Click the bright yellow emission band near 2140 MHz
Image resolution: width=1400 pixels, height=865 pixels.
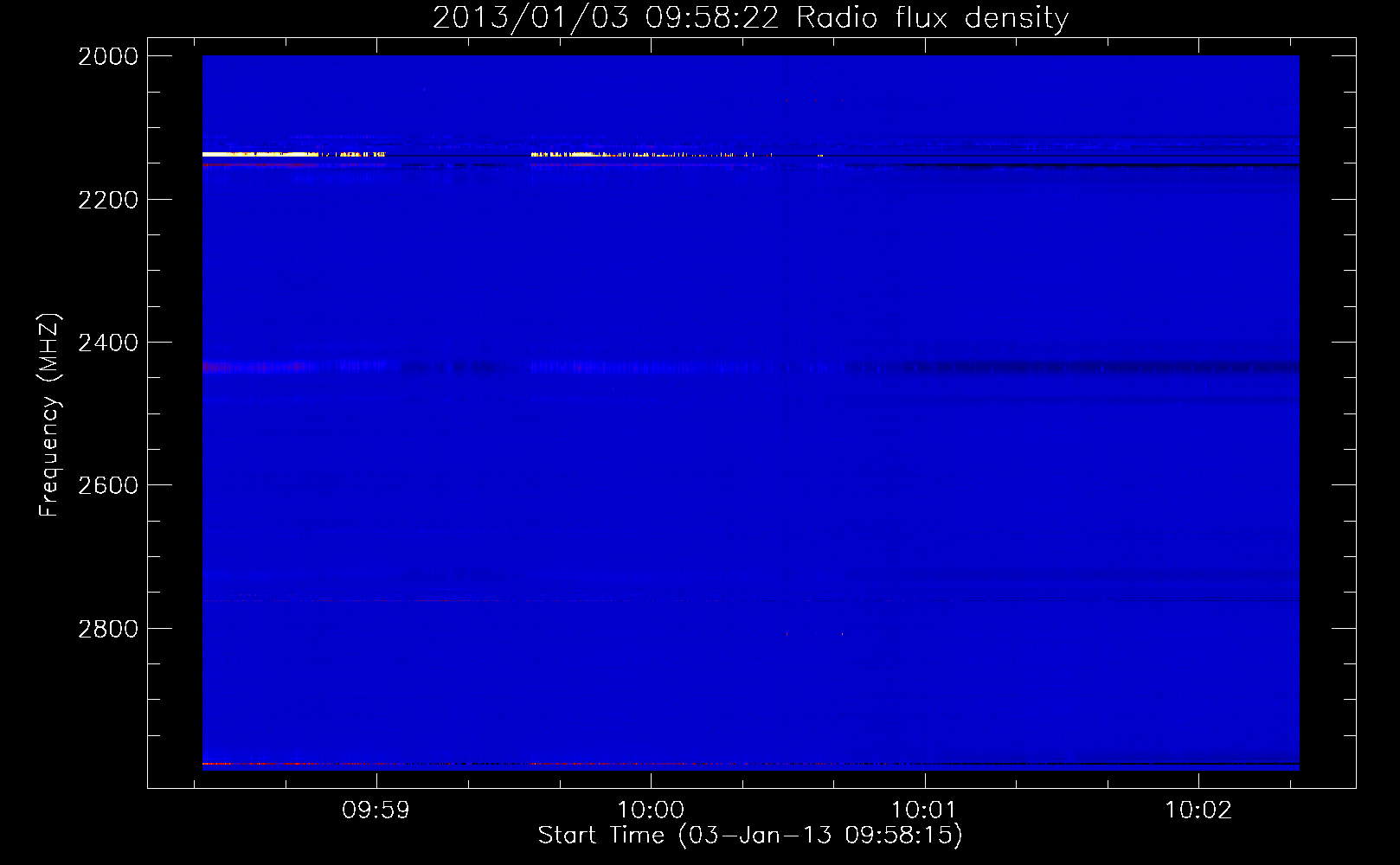pyautogui.click(x=294, y=154)
